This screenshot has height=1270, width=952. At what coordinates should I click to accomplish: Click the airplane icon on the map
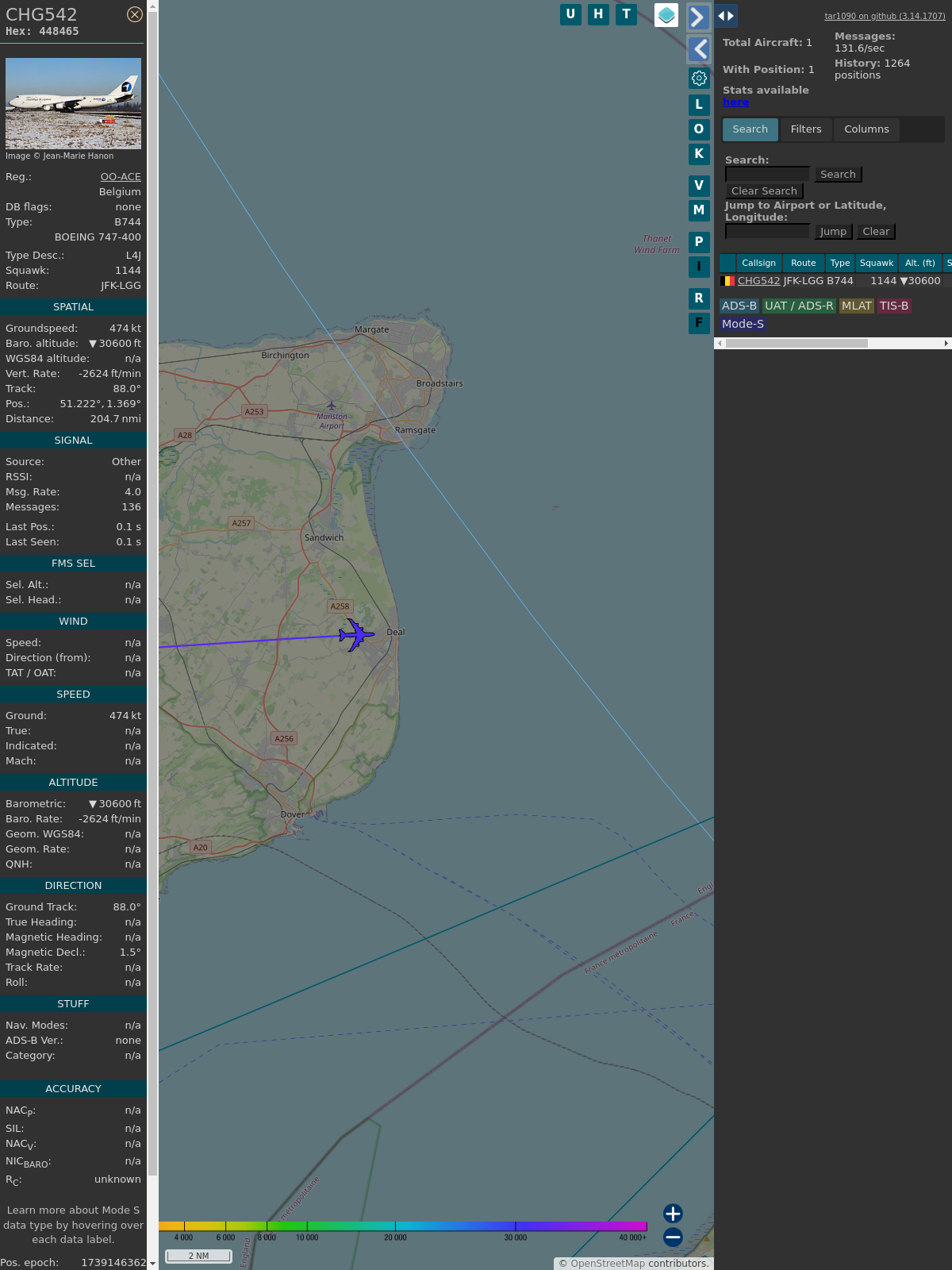[356, 635]
